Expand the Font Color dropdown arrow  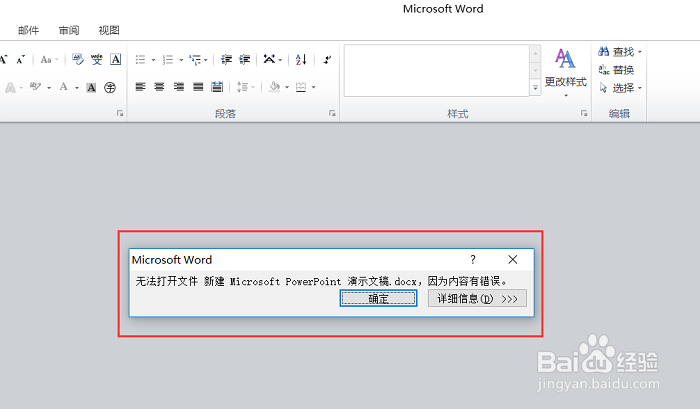click(77, 88)
